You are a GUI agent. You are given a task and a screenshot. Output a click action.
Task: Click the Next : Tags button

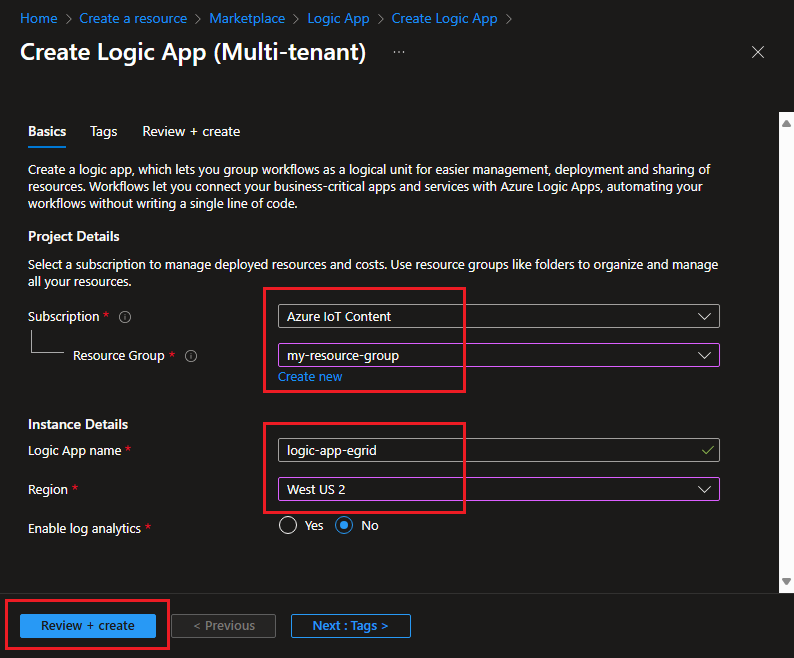point(350,626)
